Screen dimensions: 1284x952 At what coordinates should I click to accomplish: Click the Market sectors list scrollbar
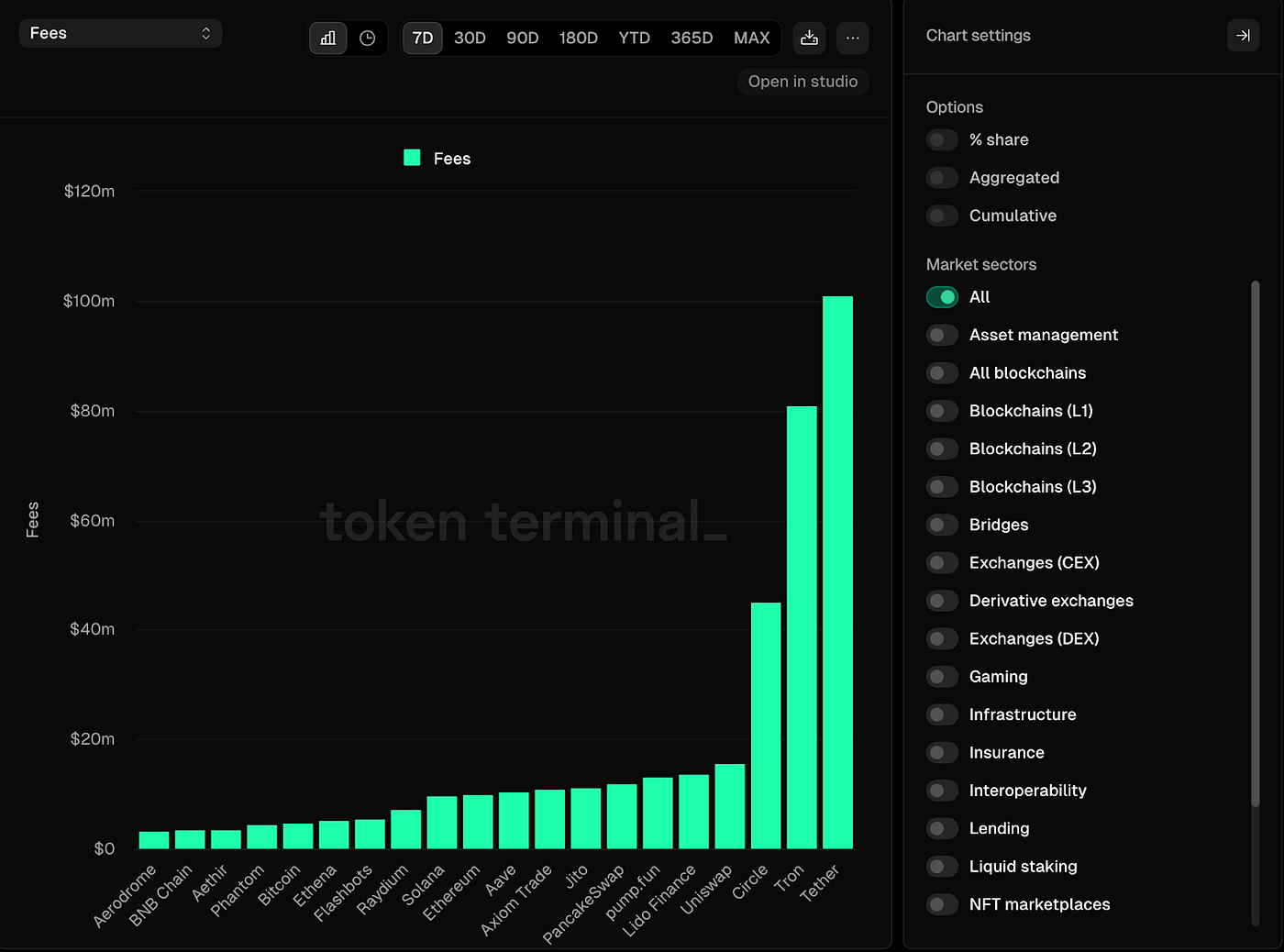tap(1255, 544)
